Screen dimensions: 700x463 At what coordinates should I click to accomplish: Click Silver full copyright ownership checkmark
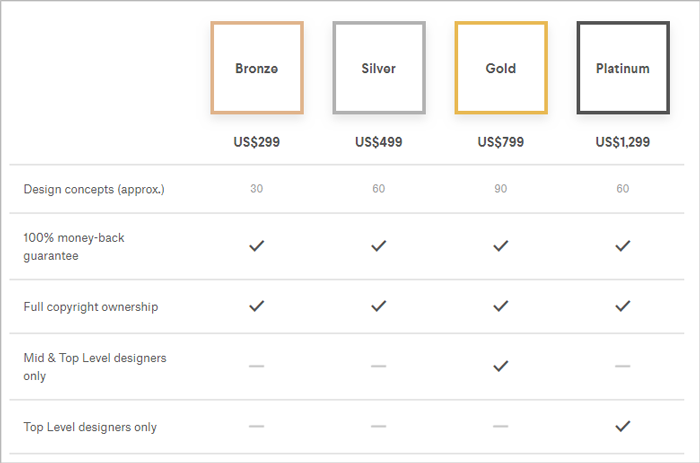[x=379, y=307]
